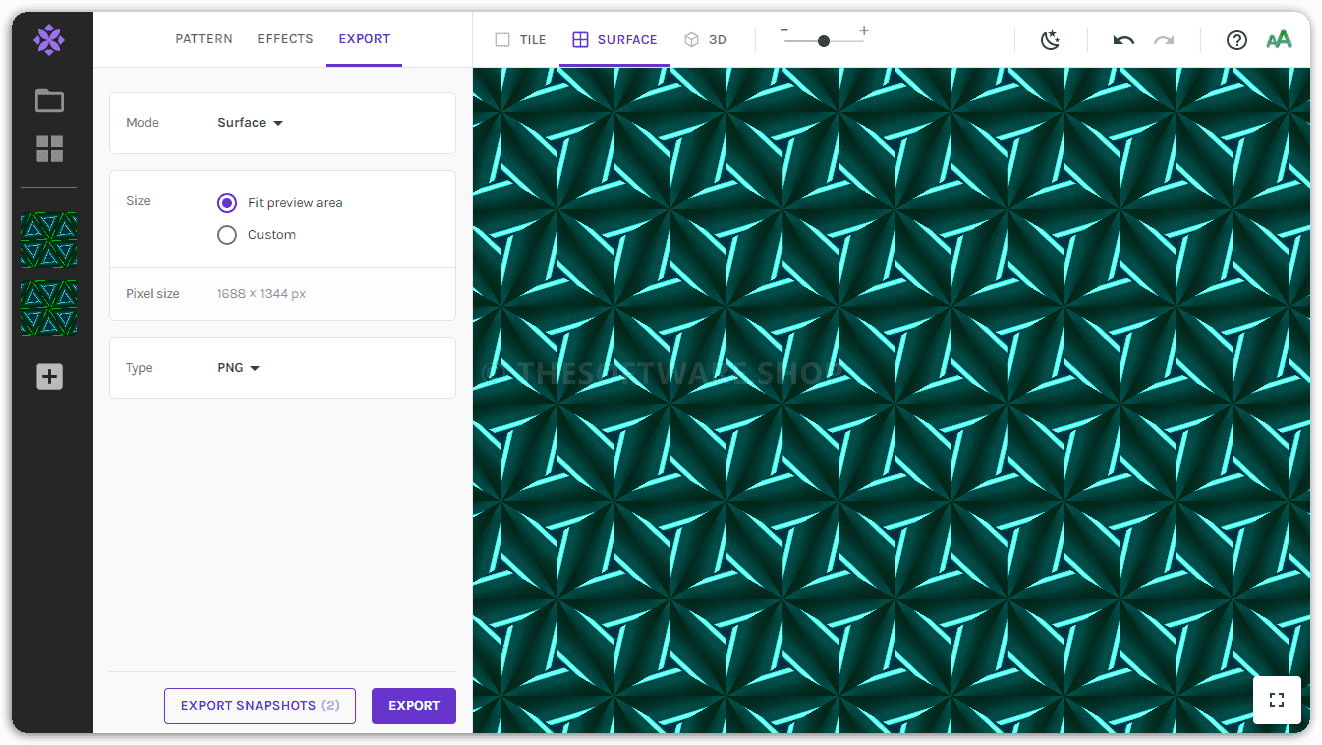Viewport: 1322px width, 745px height.
Task: Enter fullscreen preview mode
Action: [1277, 700]
